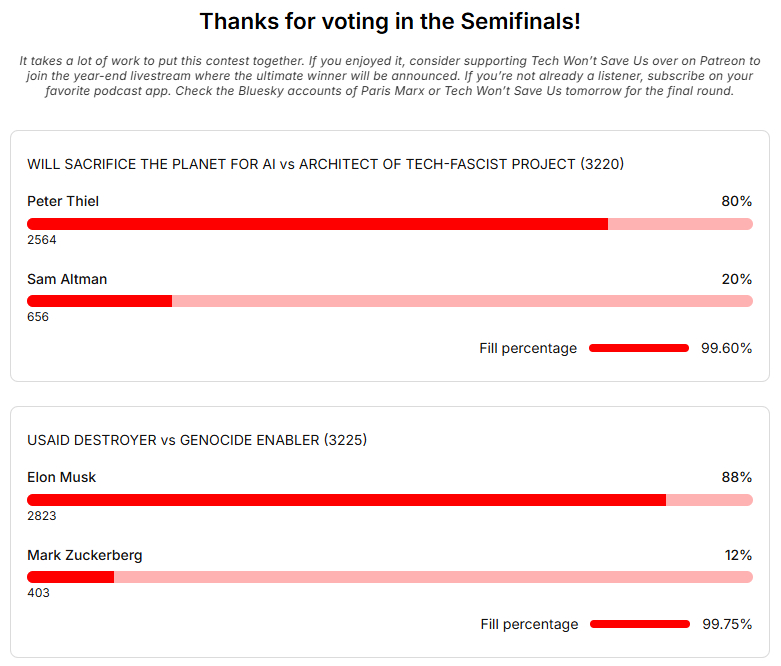
Task: Click the Sam Altman candidate name
Action: (x=67, y=279)
